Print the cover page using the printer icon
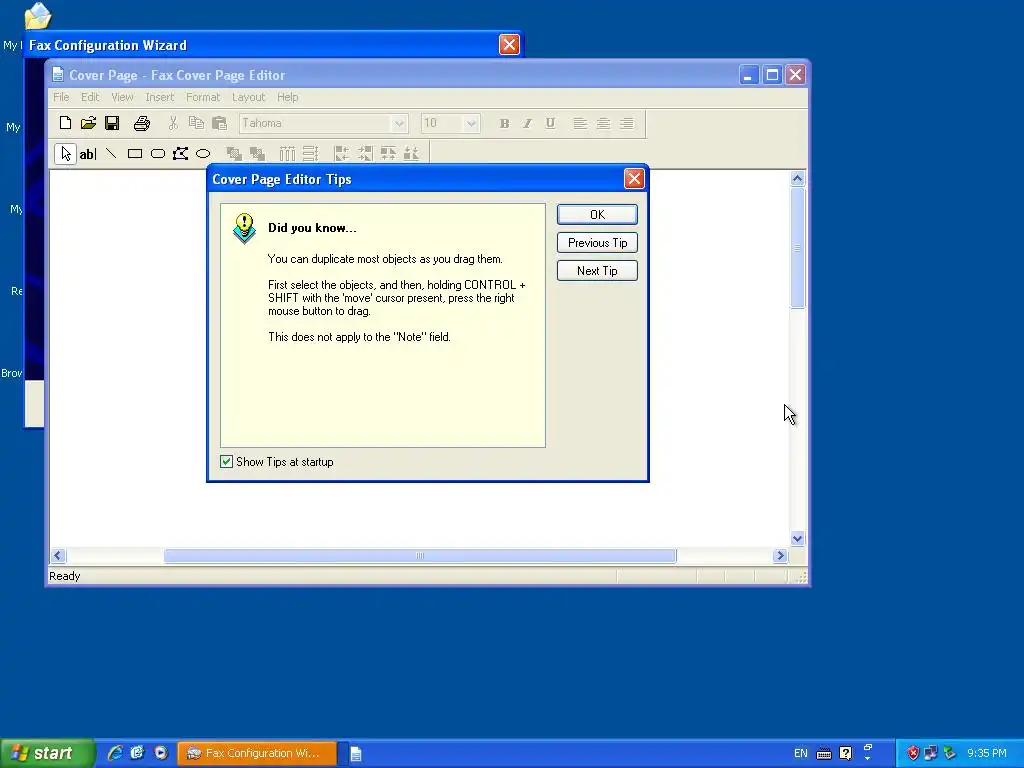1024x768 pixels. [142, 123]
